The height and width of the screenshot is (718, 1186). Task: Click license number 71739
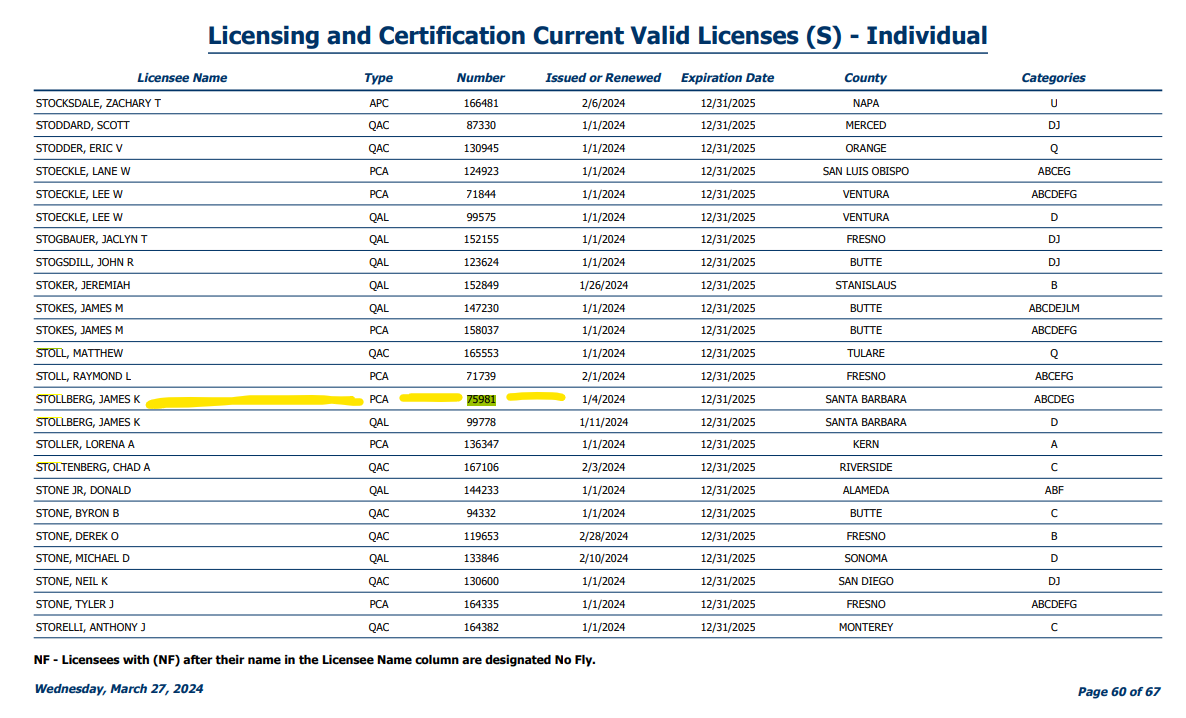pyautogui.click(x=481, y=376)
